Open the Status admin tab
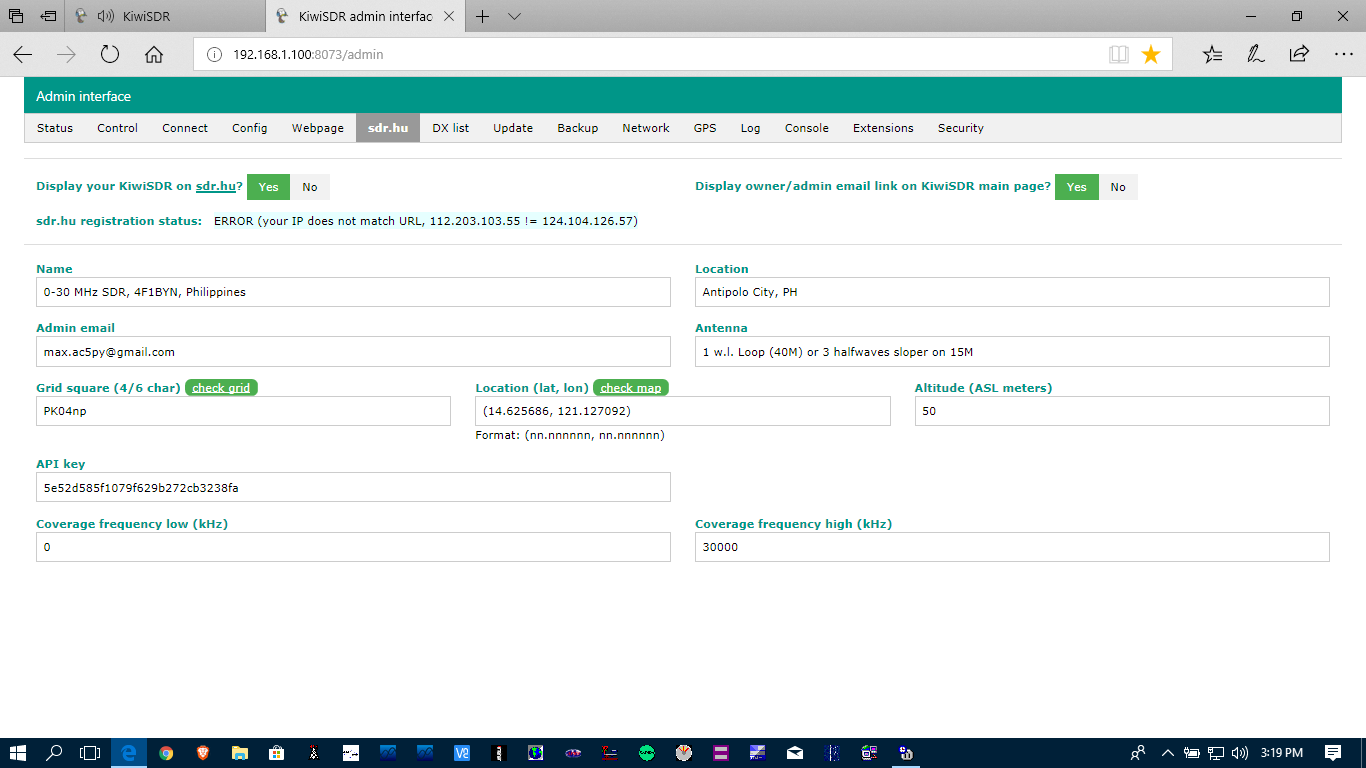This screenshot has width=1366, height=768. 55,128
